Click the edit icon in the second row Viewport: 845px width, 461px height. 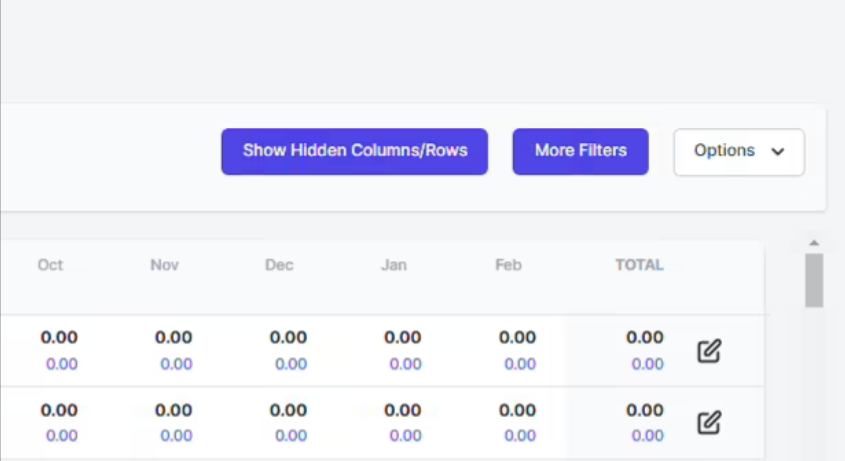709,422
